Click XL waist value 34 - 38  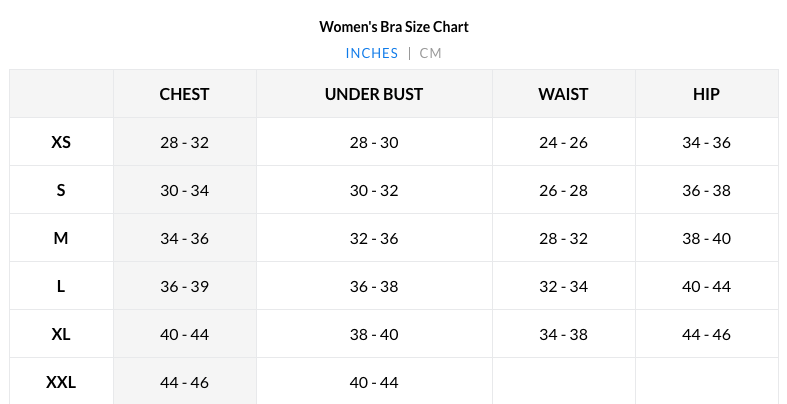click(563, 334)
